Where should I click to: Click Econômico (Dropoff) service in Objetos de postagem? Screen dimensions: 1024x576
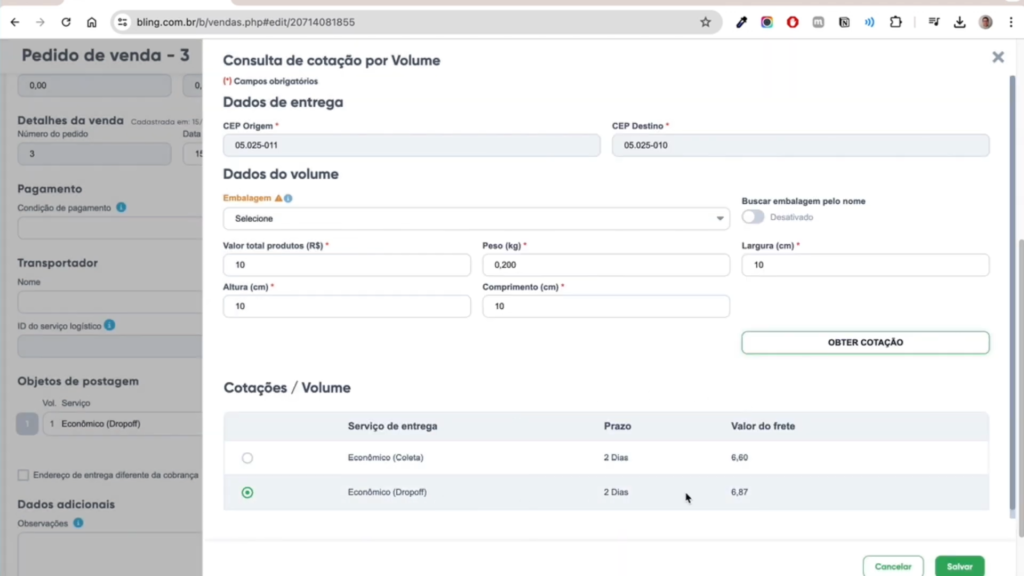[x=101, y=424]
